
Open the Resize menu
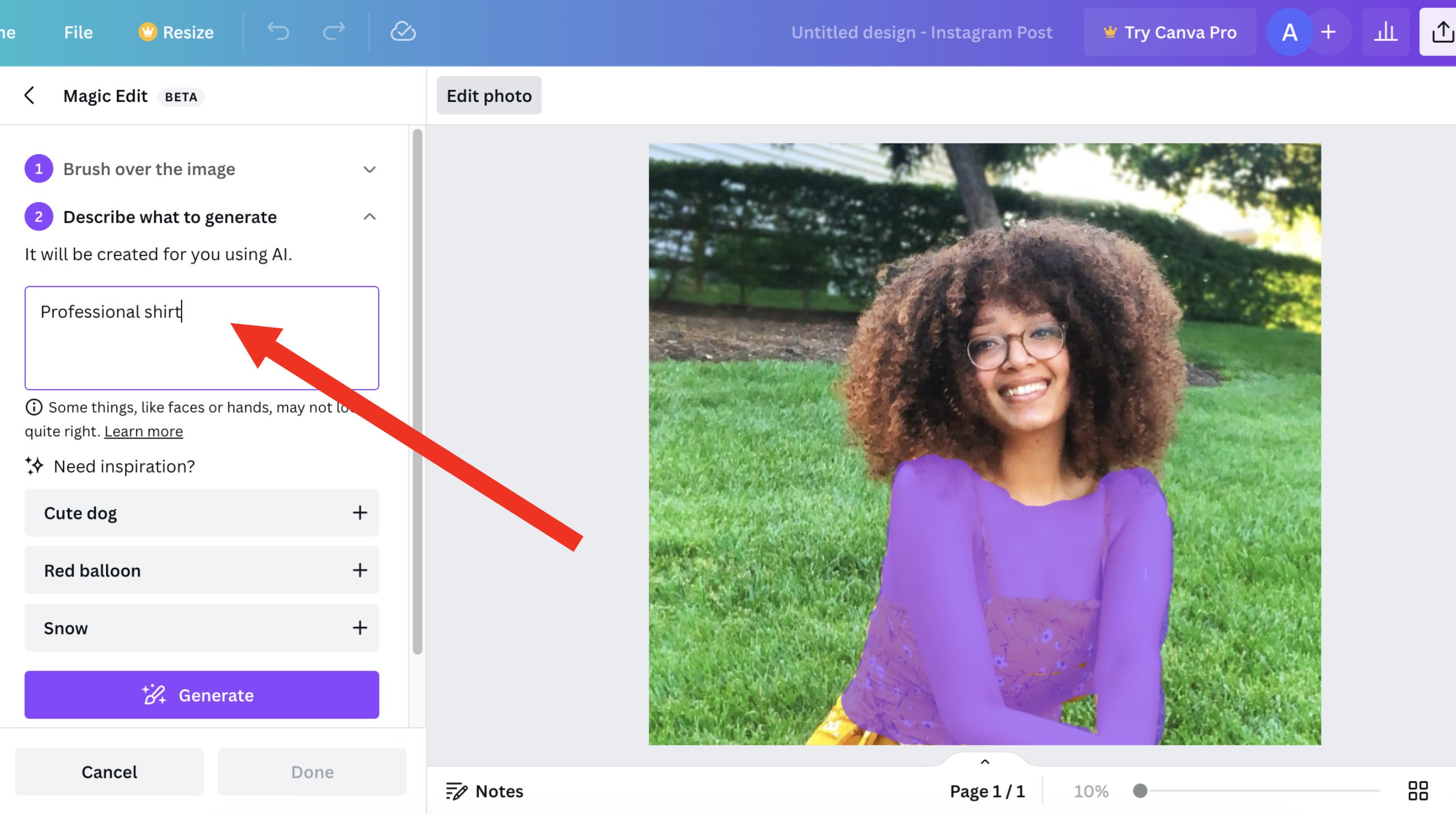click(x=176, y=32)
